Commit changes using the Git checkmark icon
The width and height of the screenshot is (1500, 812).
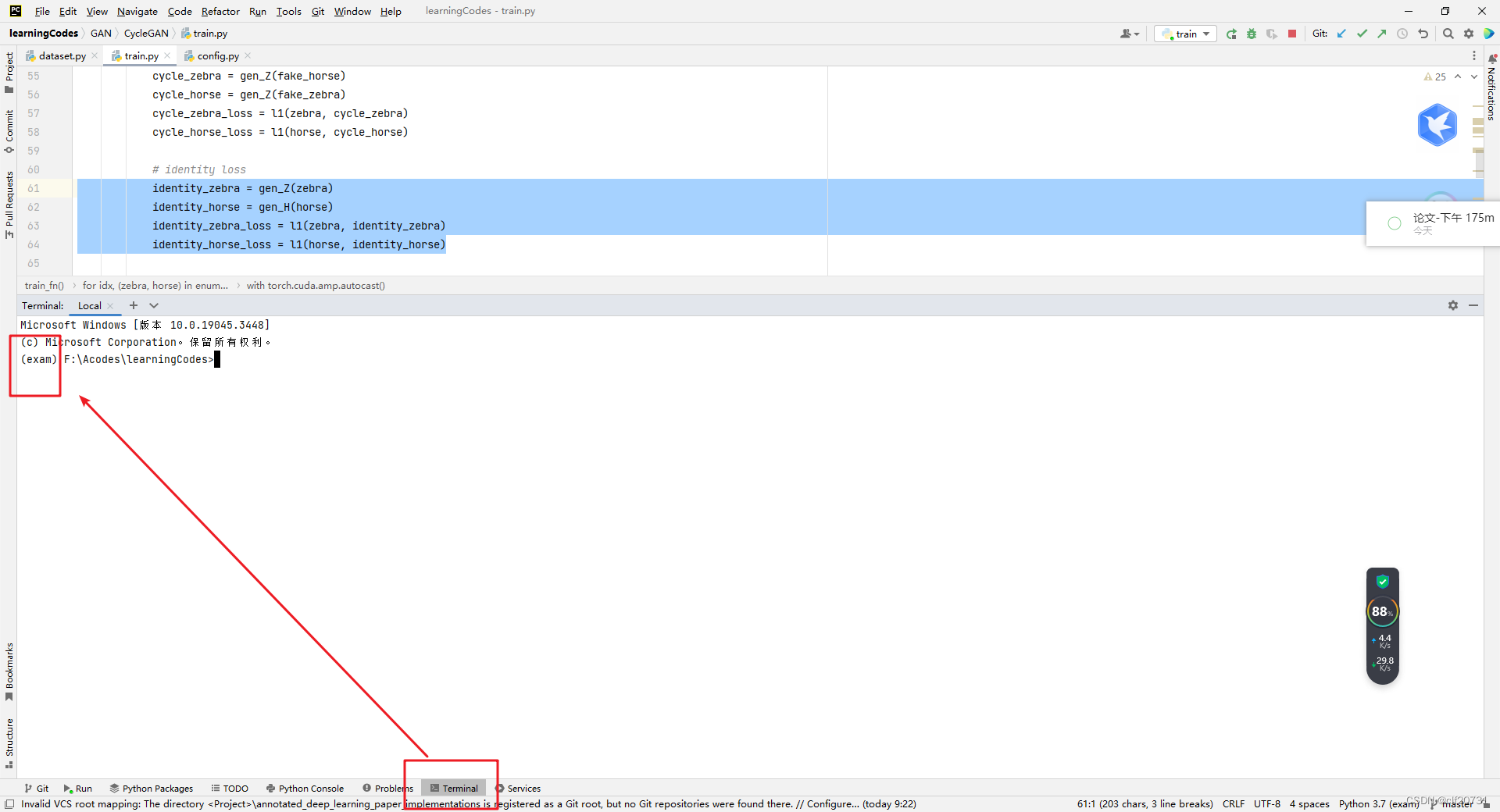click(x=1362, y=34)
